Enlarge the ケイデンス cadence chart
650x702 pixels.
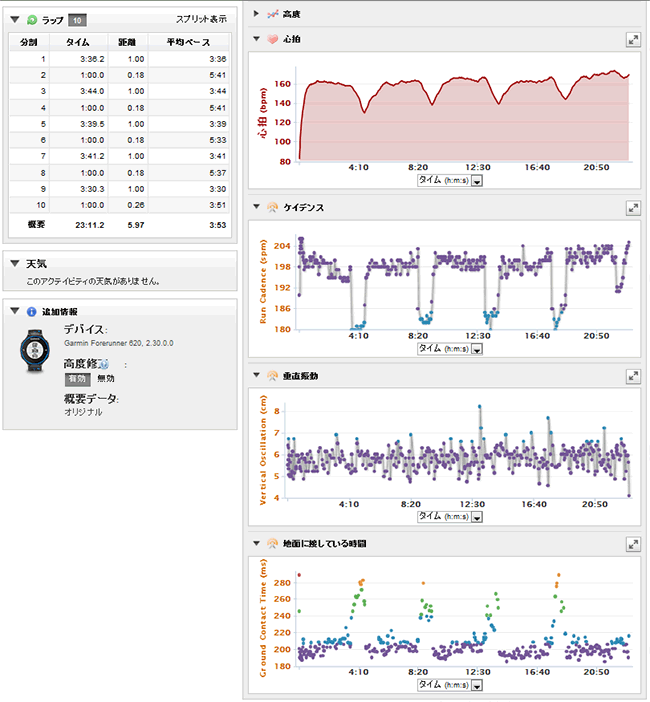tap(633, 207)
